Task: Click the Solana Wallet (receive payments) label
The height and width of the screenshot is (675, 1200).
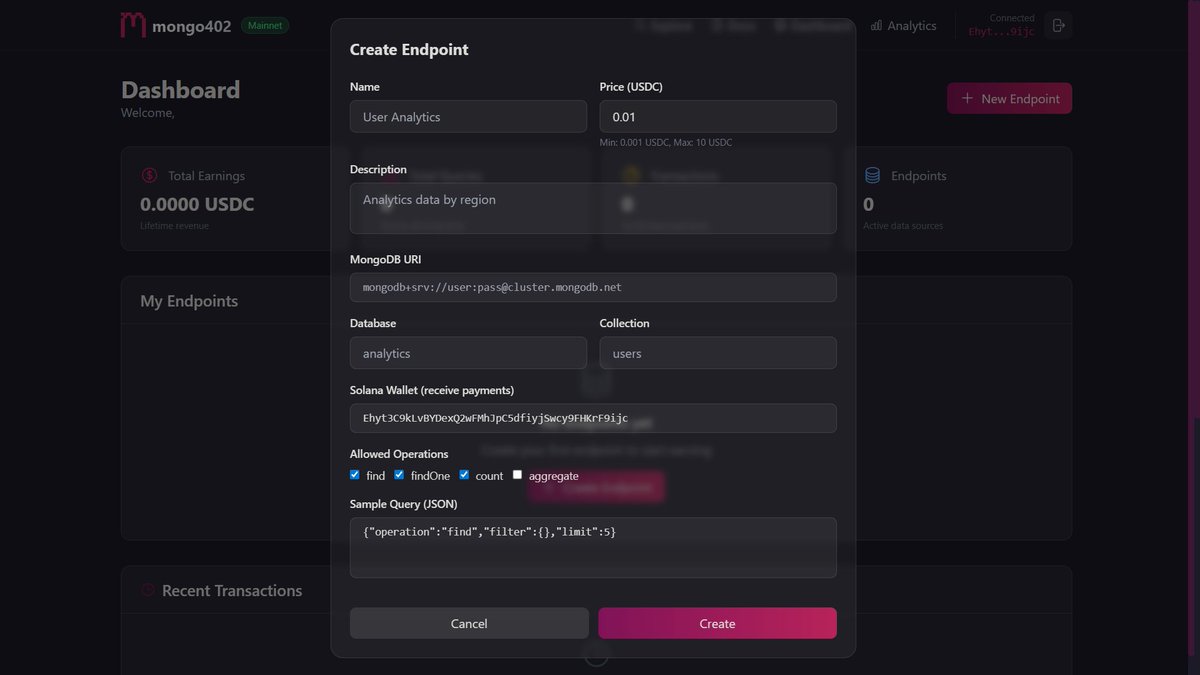Action: point(432,390)
